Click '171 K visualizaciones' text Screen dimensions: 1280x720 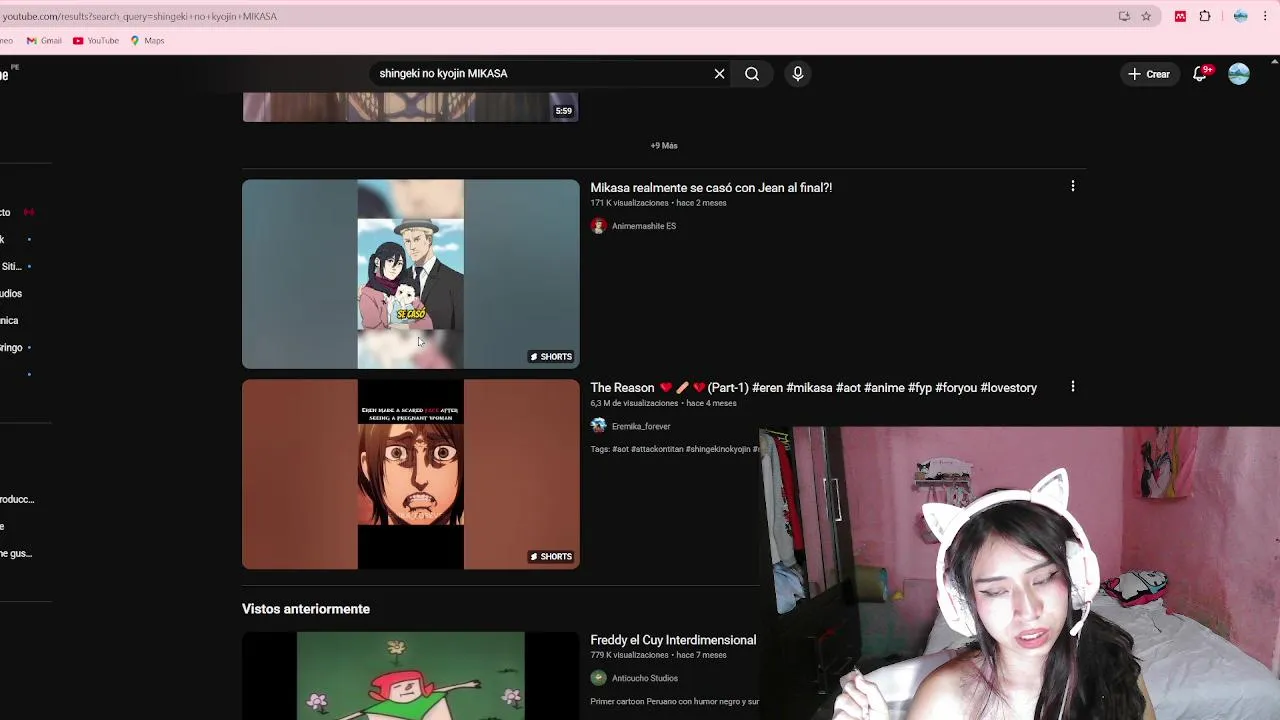[x=629, y=203]
